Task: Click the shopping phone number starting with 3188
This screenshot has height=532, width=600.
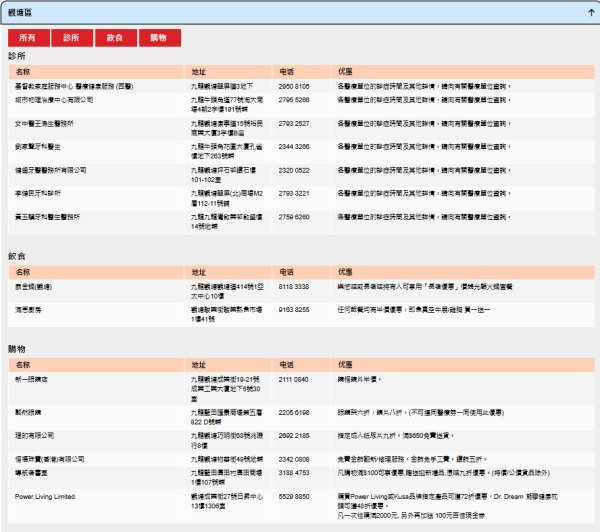Action: click(x=294, y=473)
